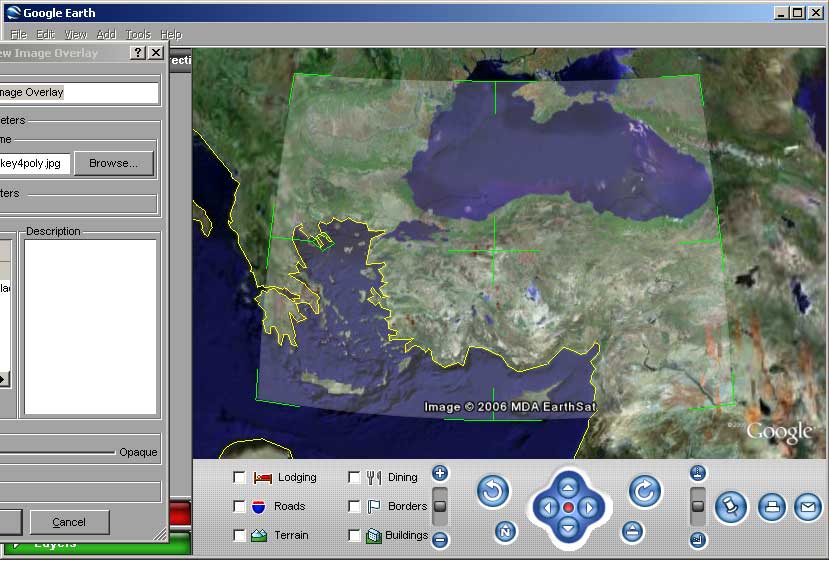829x561 pixels.
Task: Click the overlay name input field
Action: (x=79, y=93)
